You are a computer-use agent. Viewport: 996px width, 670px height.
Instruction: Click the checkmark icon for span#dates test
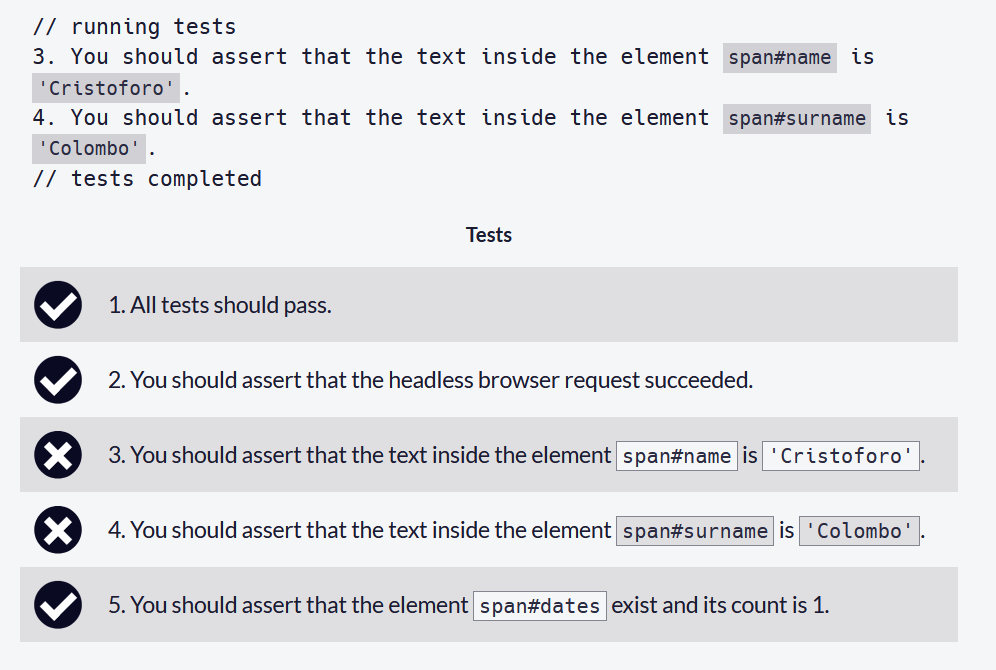pos(58,605)
